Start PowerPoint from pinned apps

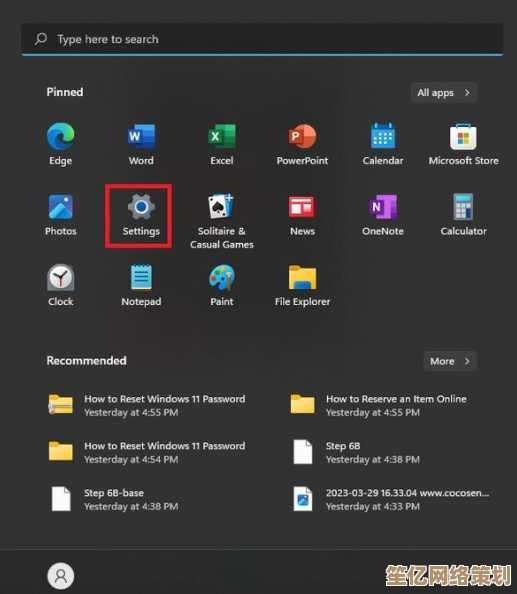302,144
